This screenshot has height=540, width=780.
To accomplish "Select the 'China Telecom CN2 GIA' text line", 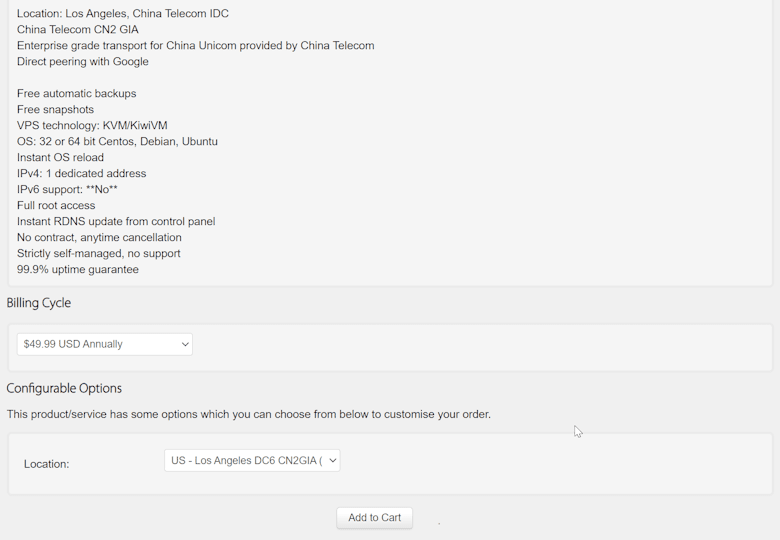I will point(78,30).
